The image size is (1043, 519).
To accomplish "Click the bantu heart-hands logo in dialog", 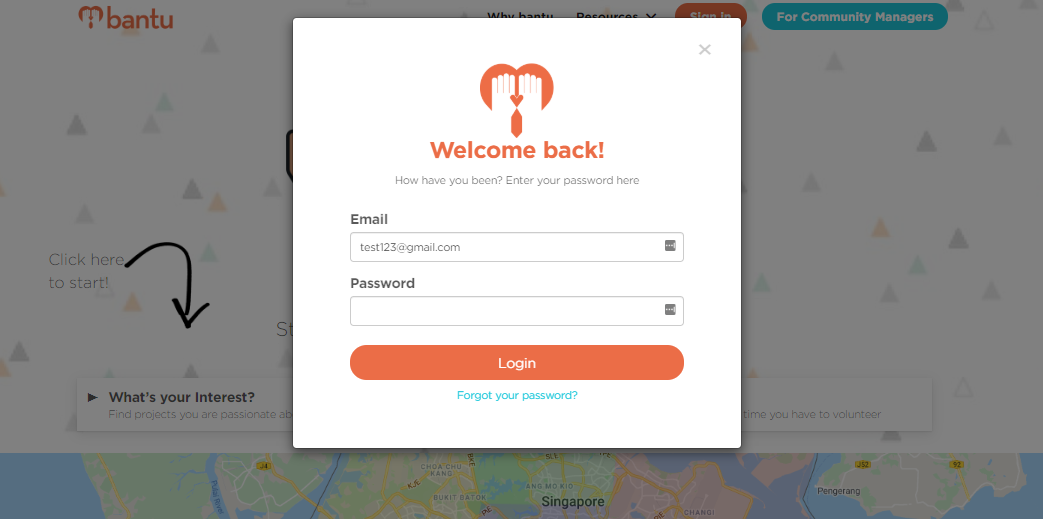I will 517,98.
